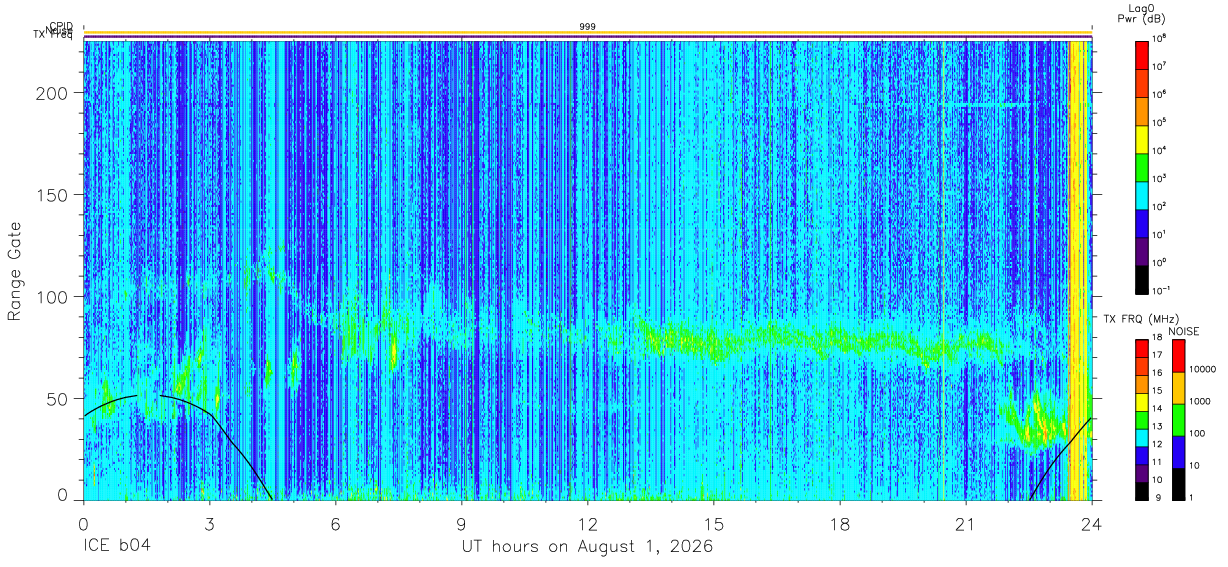Click the "NOISE" legend title
The width and height of the screenshot is (1228, 567).
1185,330
